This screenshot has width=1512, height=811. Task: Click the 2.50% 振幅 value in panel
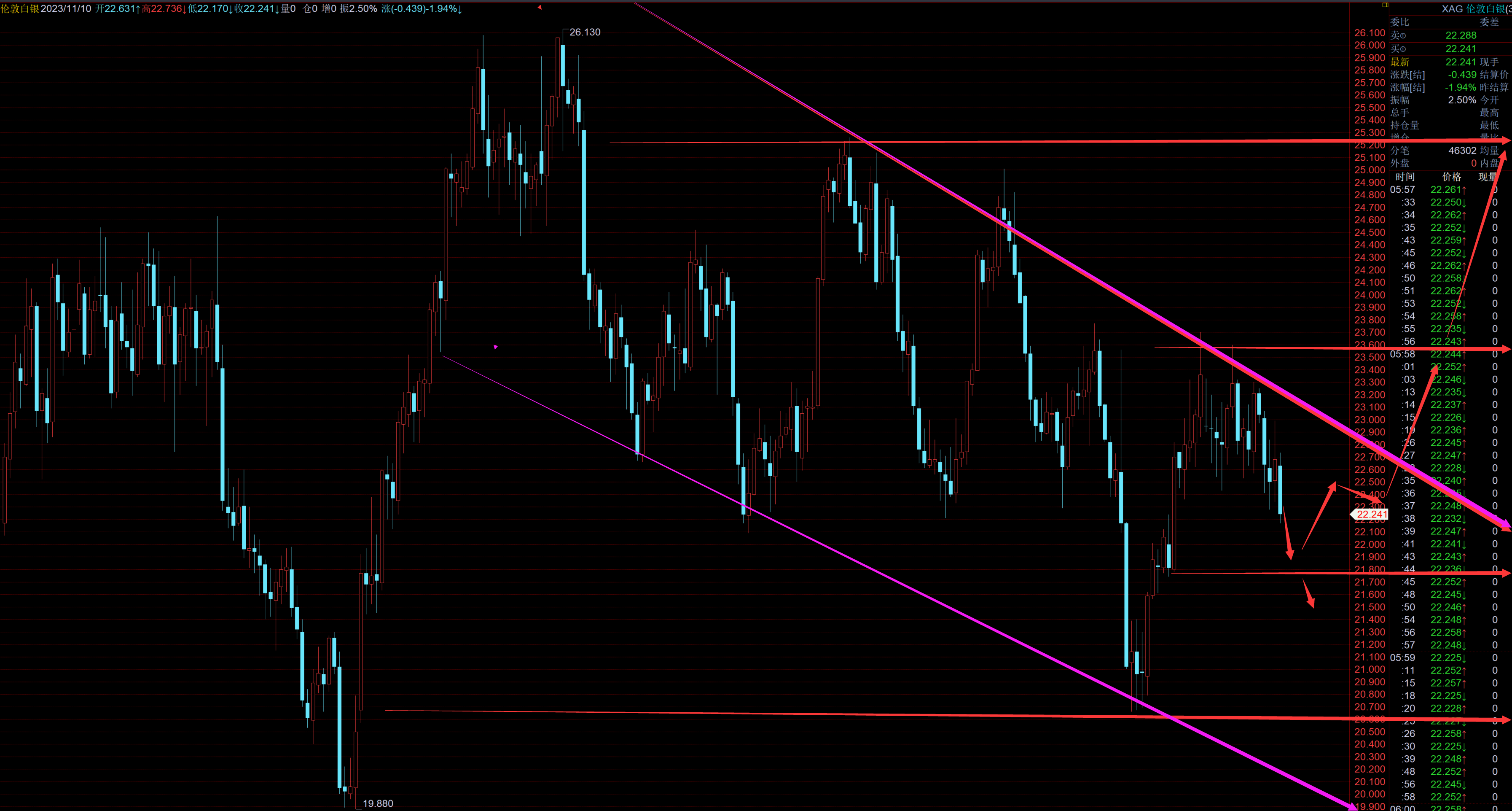[x=1462, y=100]
